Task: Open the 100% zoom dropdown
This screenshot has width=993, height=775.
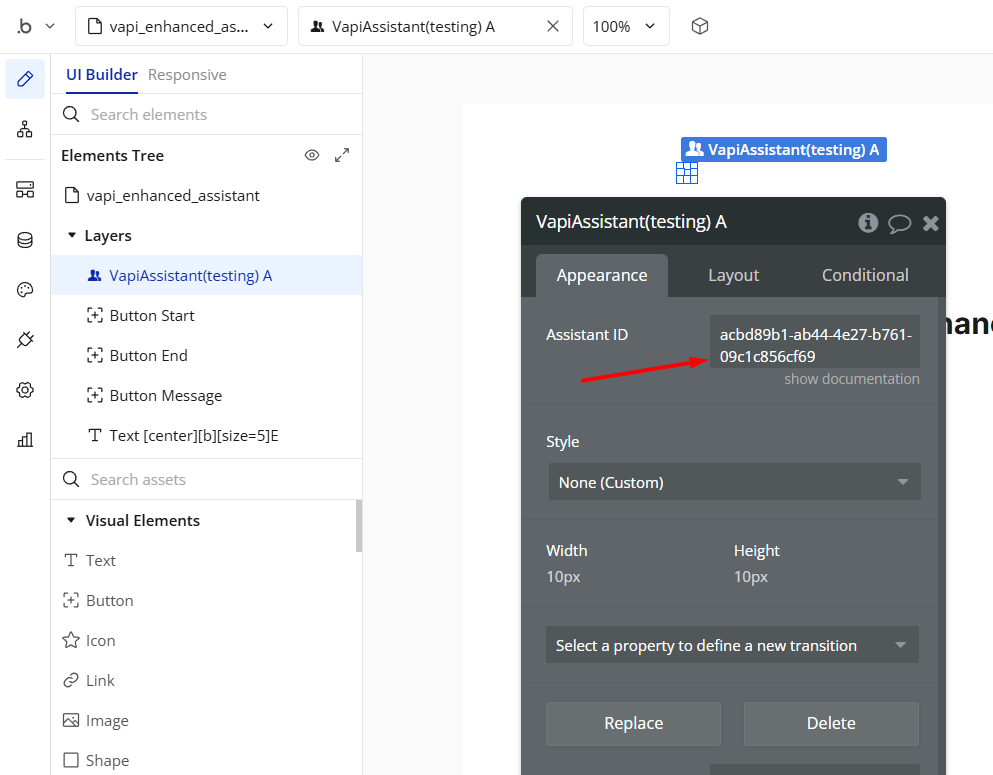Action: pos(625,26)
